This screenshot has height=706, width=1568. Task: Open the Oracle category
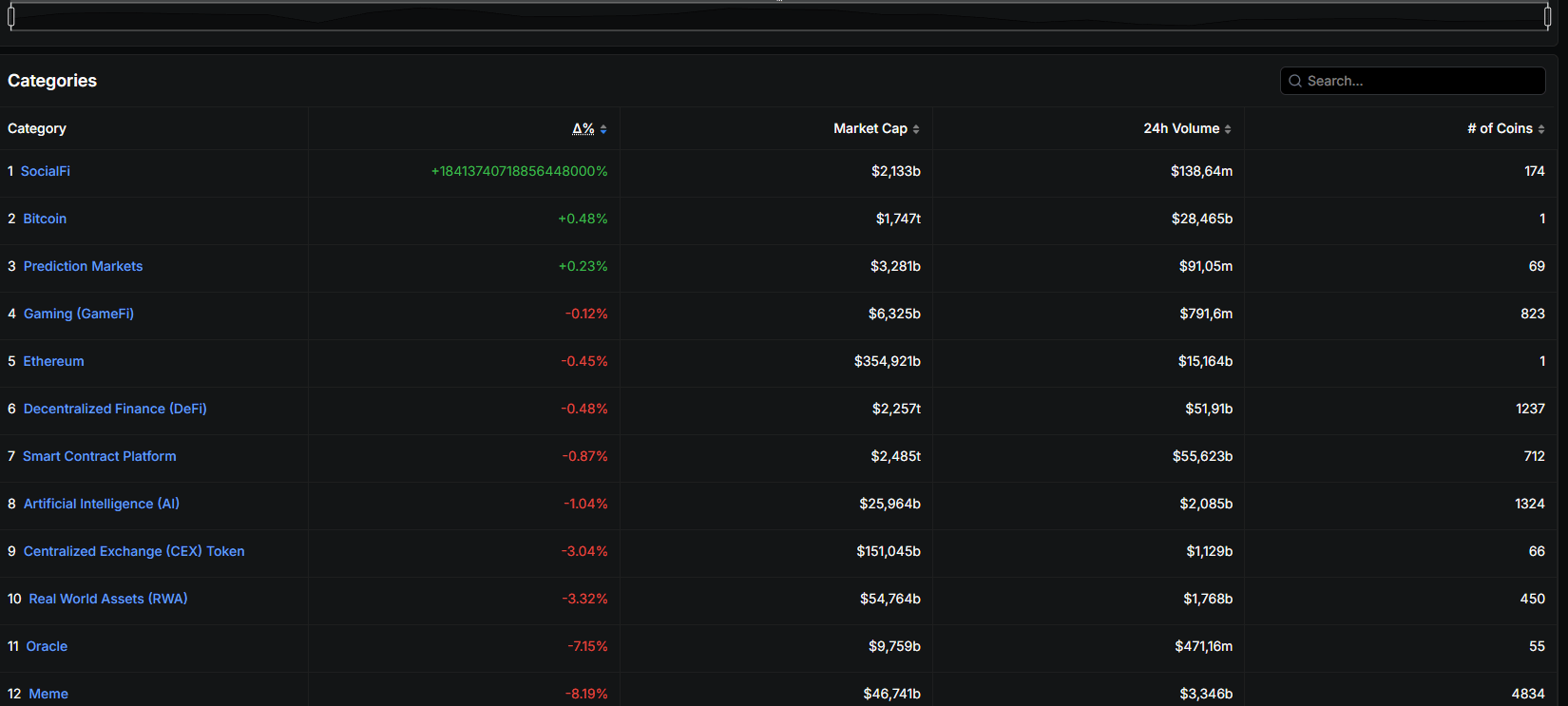tap(47, 646)
